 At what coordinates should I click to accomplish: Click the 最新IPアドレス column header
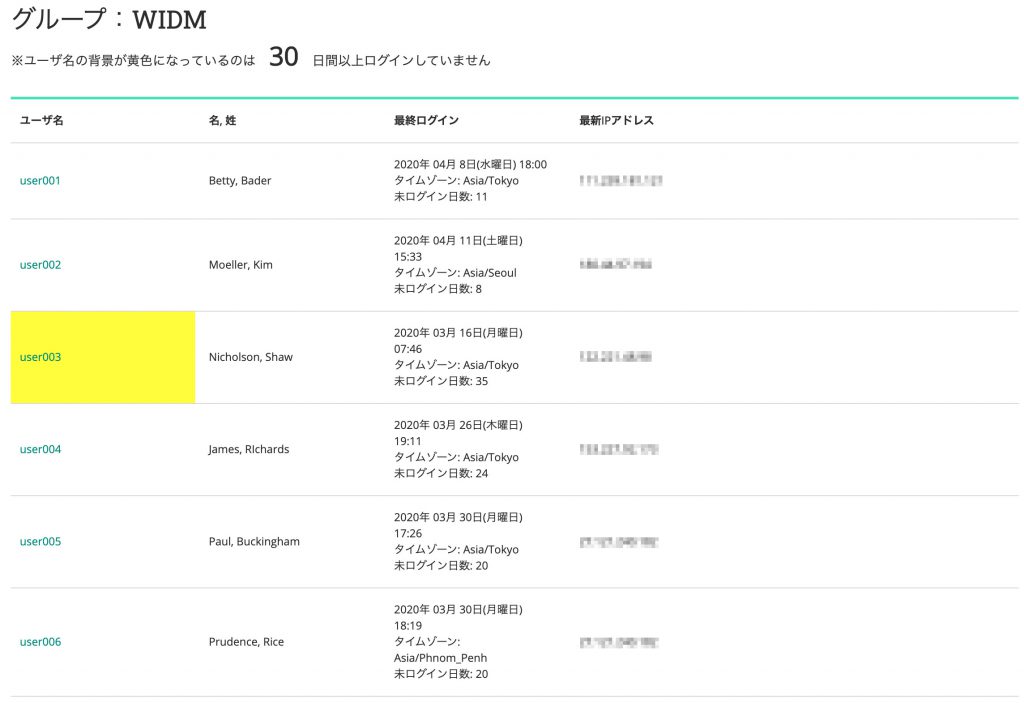616,121
